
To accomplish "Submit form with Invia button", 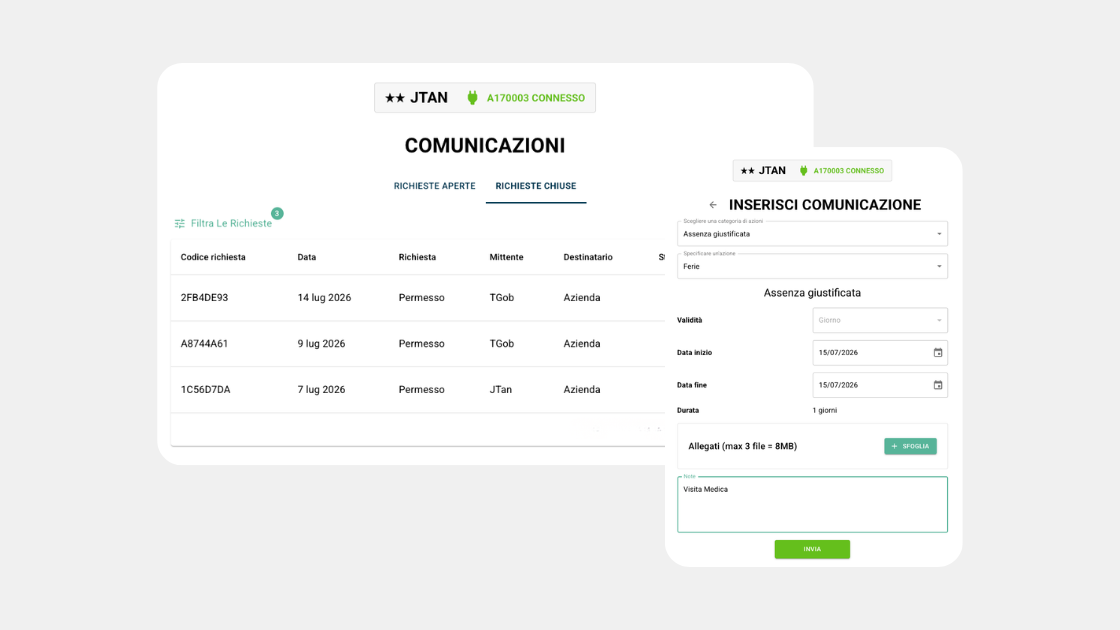I will (x=812, y=549).
